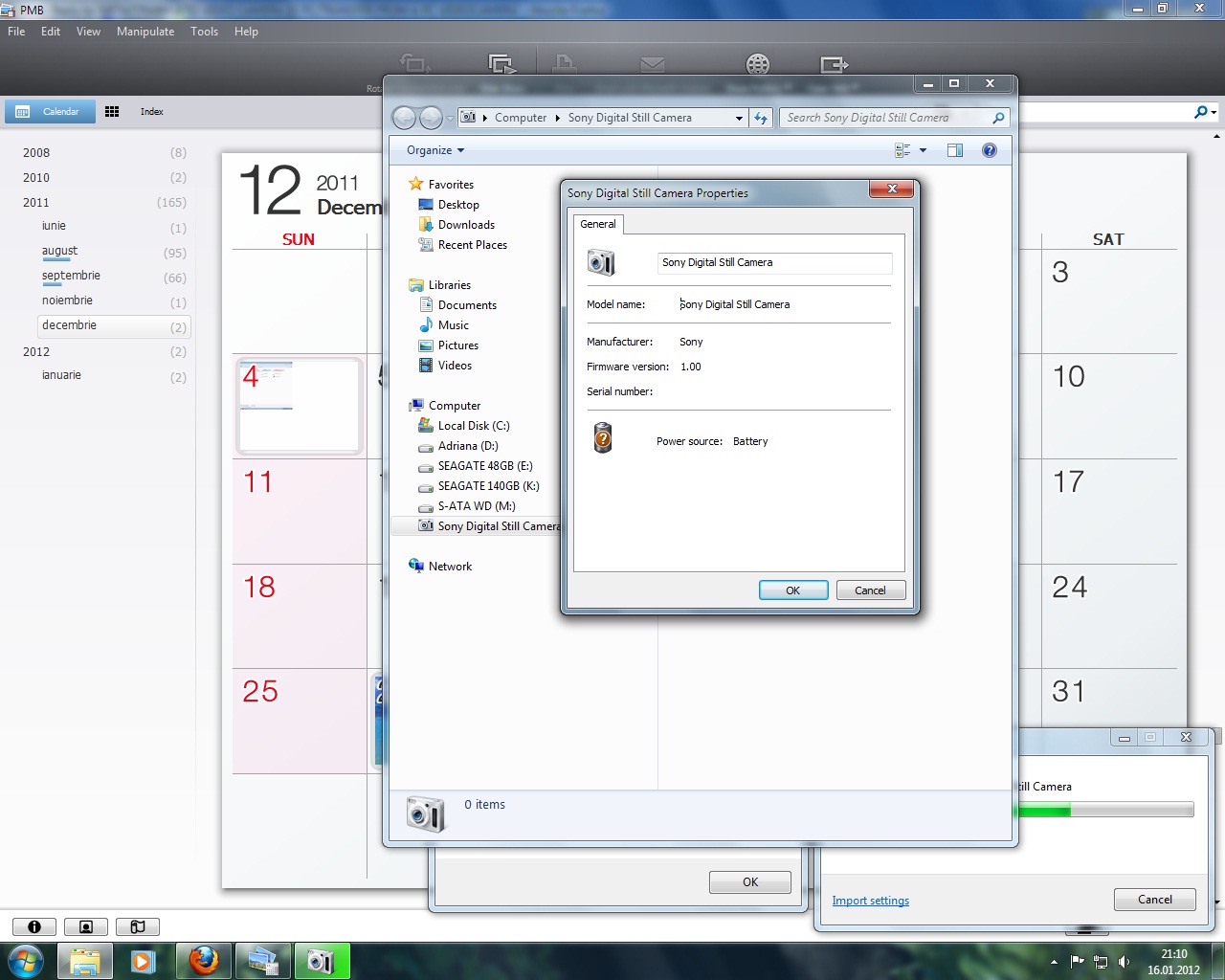This screenshot has height=980, width=1225.
Task: Expand the breadcrumb arrow after Computer
Action: (557, 118)
